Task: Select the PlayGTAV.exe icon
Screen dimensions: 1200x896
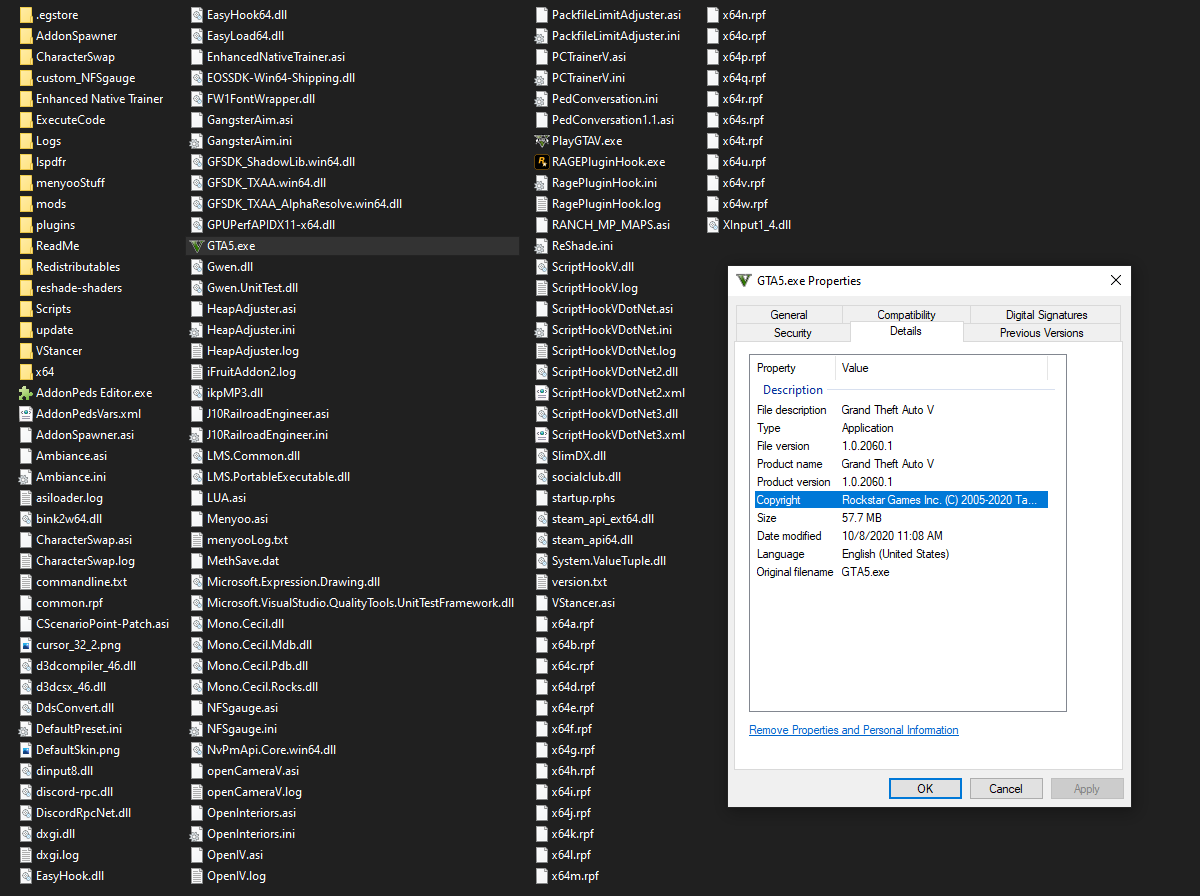Action: (x=541, y=141)
